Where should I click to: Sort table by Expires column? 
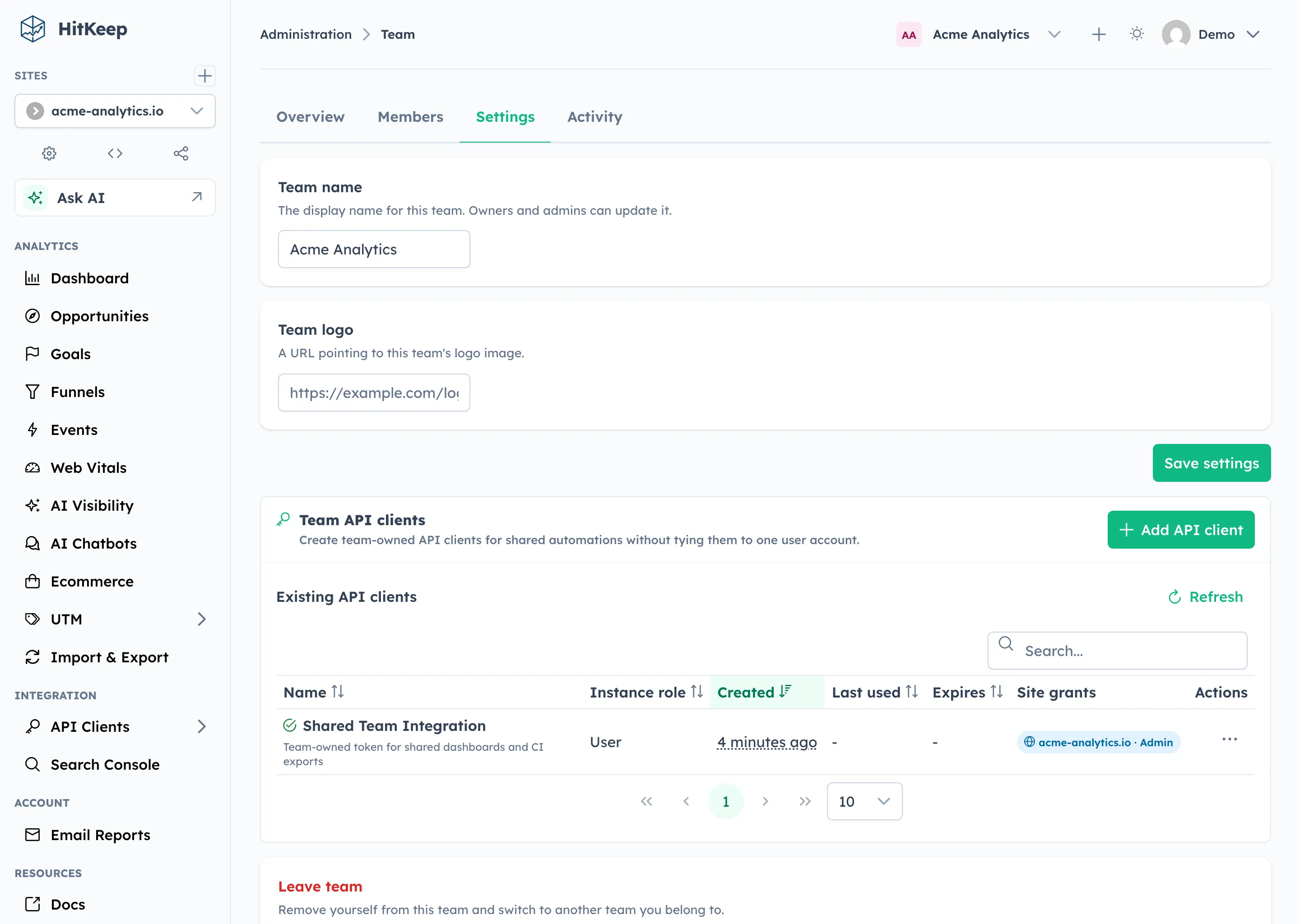pyautogui.click(x=968, y=692)
